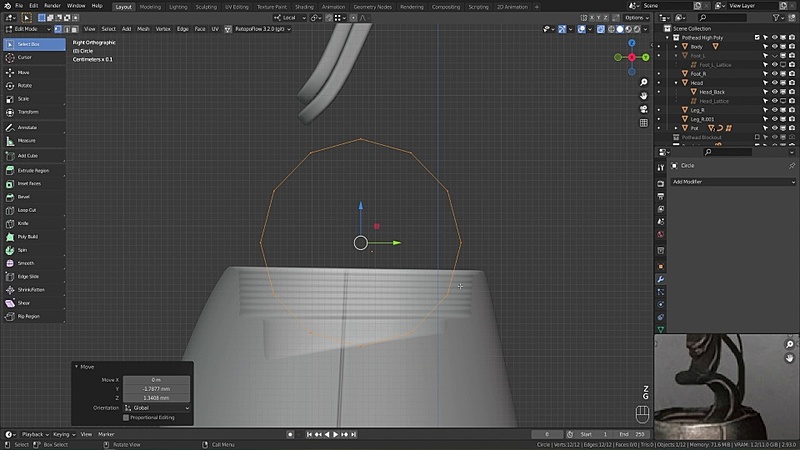Image resolution: width=800 pixels, height=450 pixels.
Task: Pick the Scale tool
Action: click(x=34, y=99)
